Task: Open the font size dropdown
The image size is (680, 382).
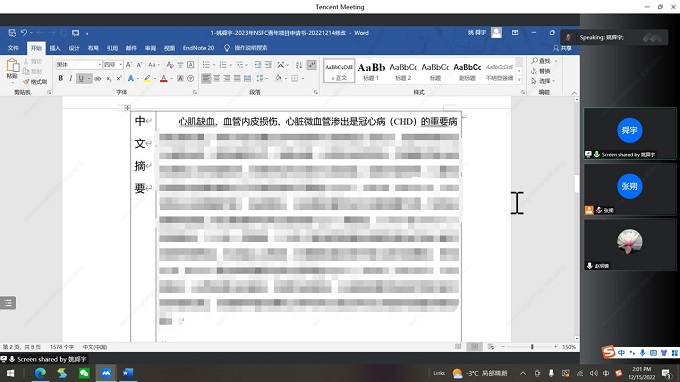Action: click(x=113, y=65)
